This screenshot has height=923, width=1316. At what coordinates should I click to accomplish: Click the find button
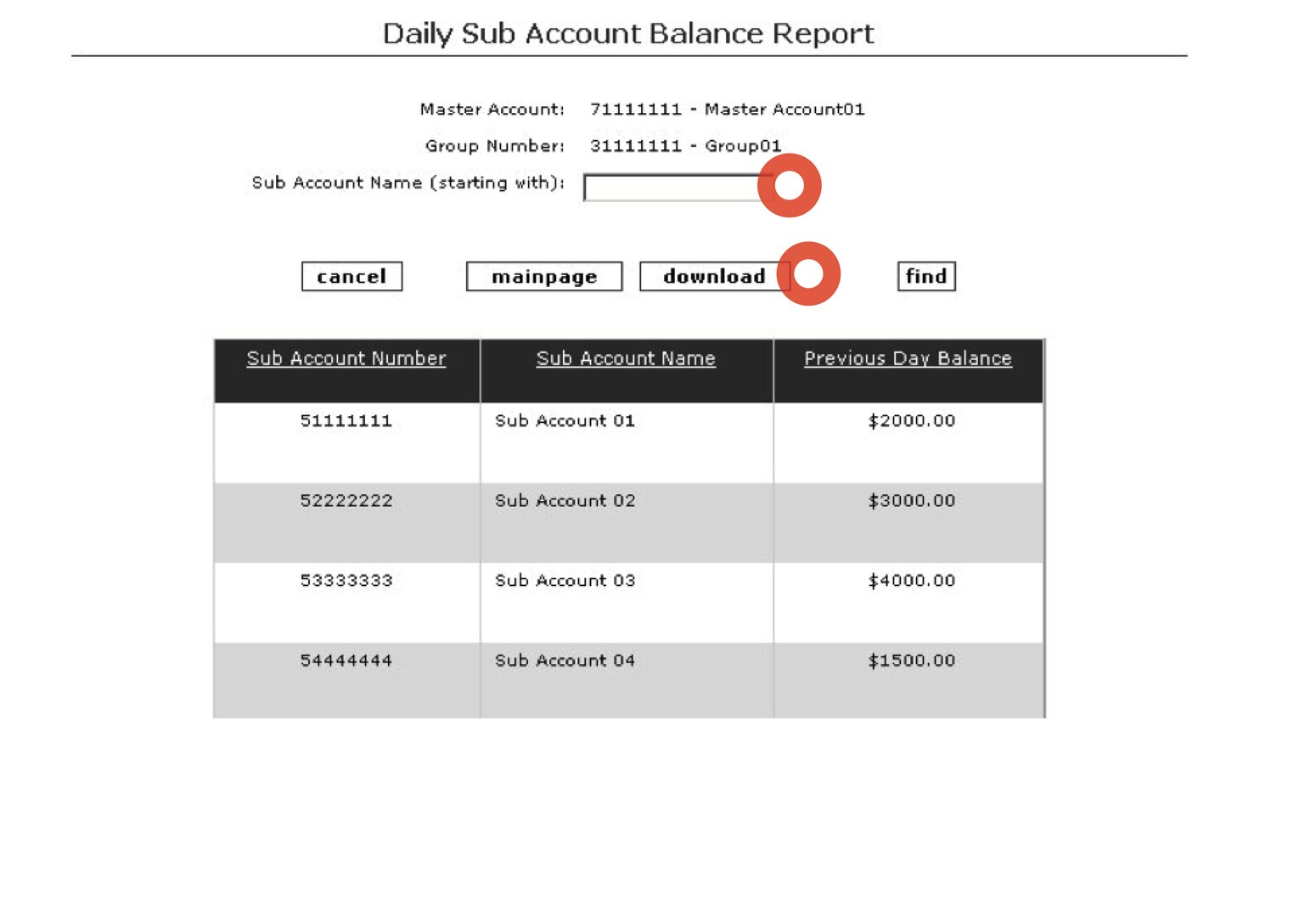(925, 276)
